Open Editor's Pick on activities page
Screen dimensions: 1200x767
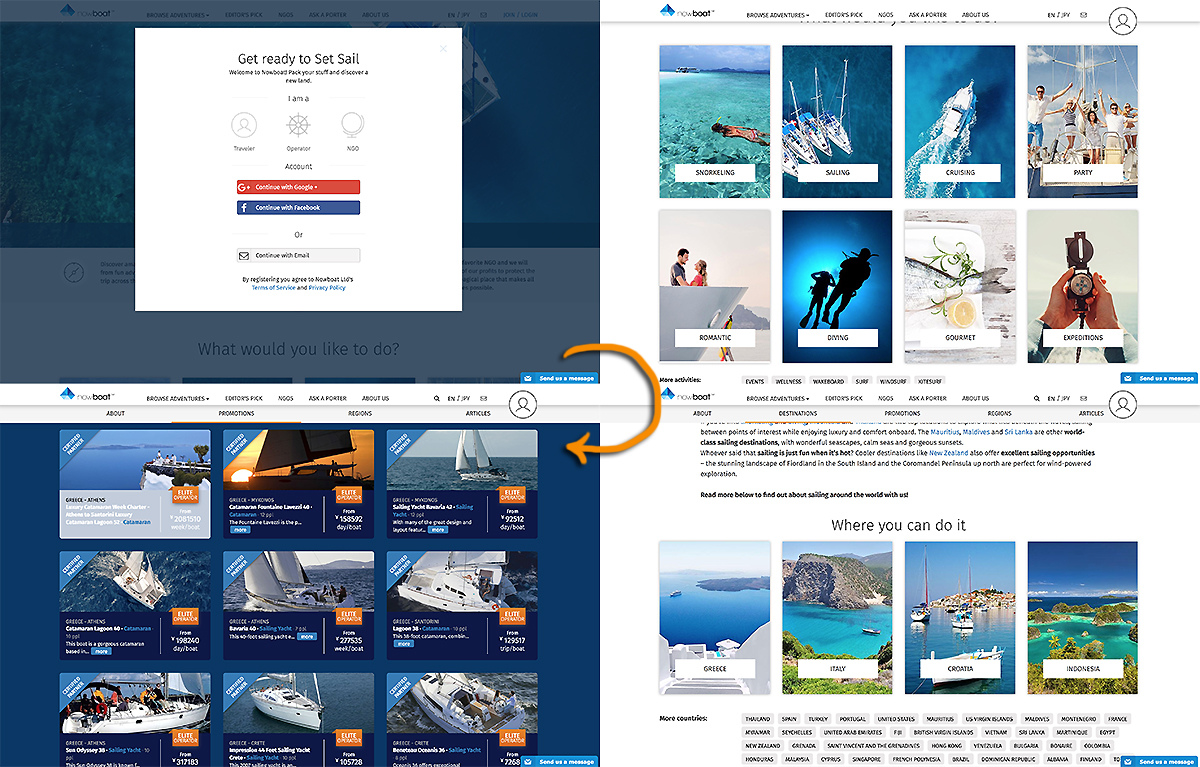click(844, 16)
